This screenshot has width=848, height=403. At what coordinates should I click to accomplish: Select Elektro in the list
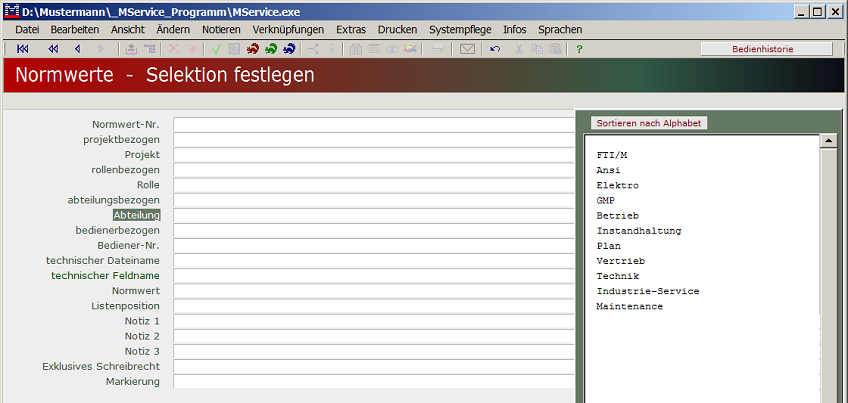pyautogui.click(x=618, y=186)
